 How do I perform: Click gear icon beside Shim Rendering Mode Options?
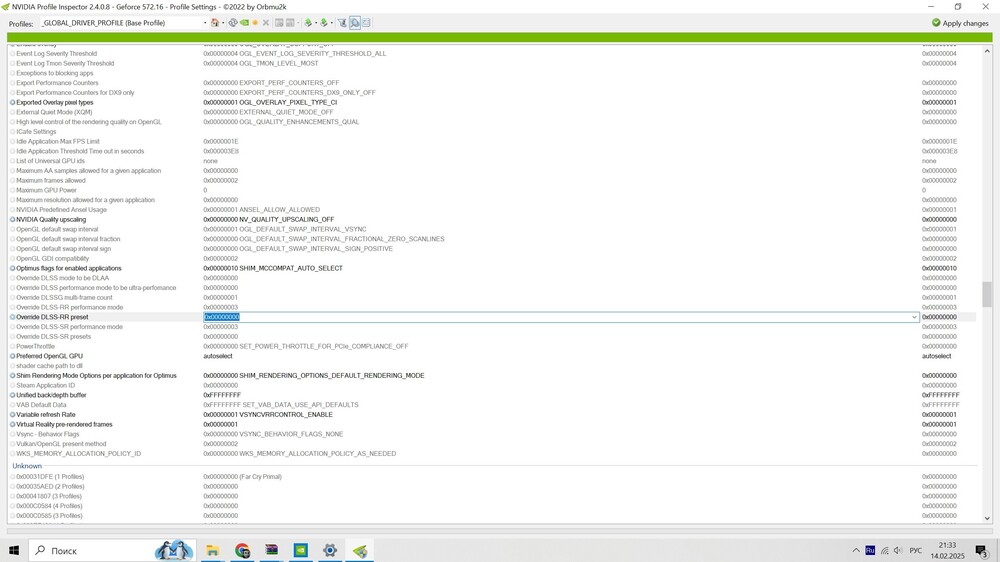pyautogui.click(x=12, y=376)
